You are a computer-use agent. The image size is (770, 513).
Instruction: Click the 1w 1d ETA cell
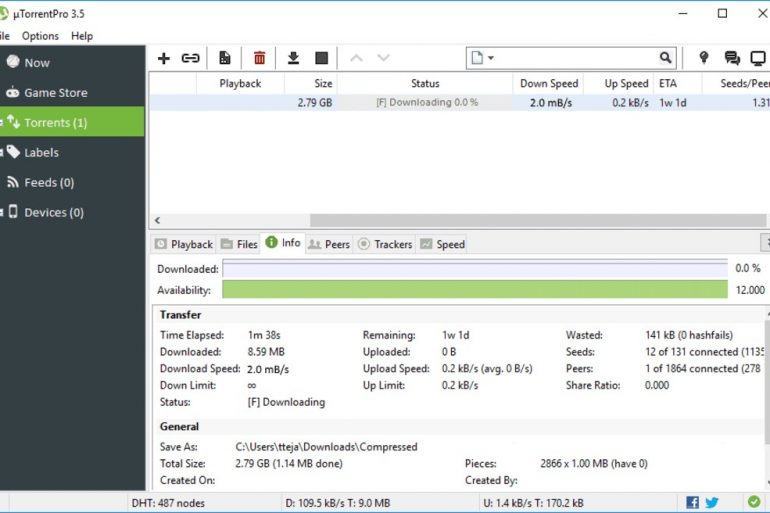(x=673, y=103)
